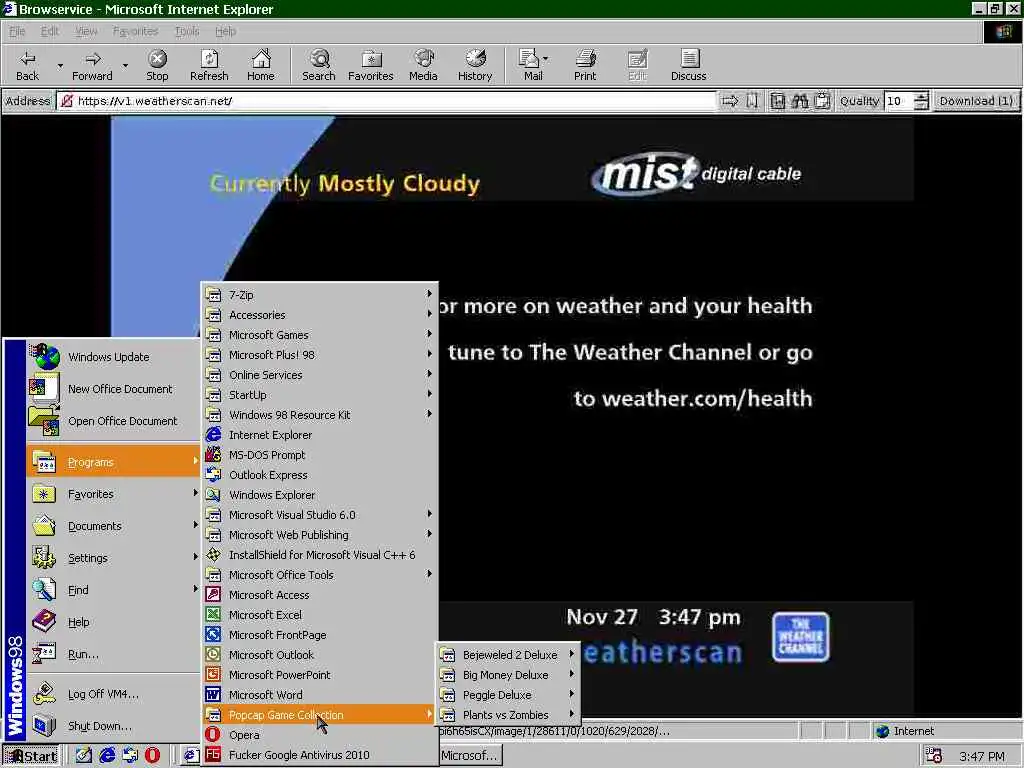Screen dimensions: 1024x768
Task: Open the Help menu in menu bar
Action: (225, 31)
